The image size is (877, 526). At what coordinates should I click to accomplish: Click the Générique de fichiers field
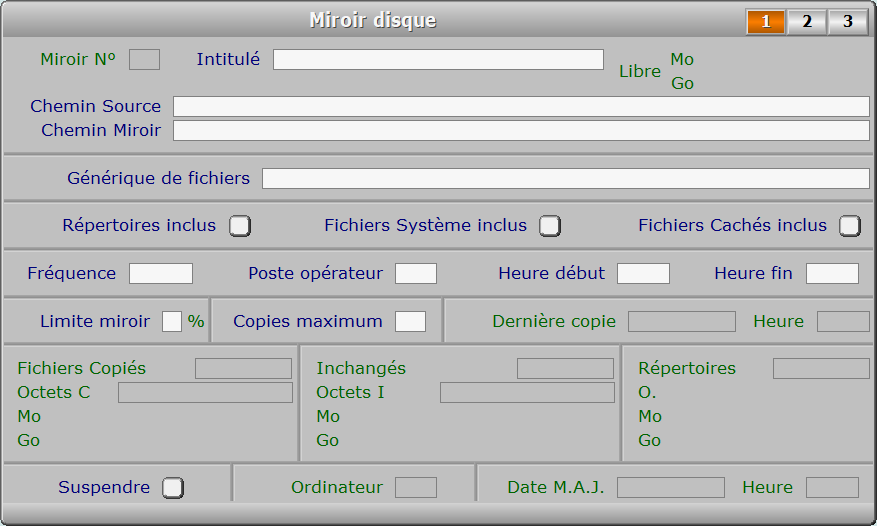pyautogui.click(x=565, y=179)
